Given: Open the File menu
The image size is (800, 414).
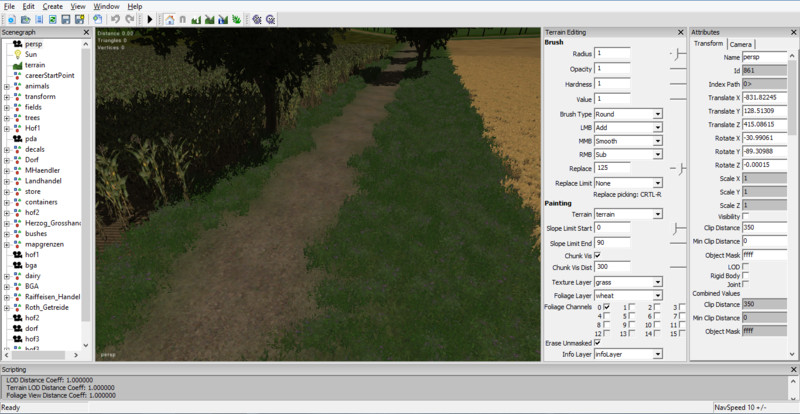Looking at the screenshot, I should (x=9, y=6).
